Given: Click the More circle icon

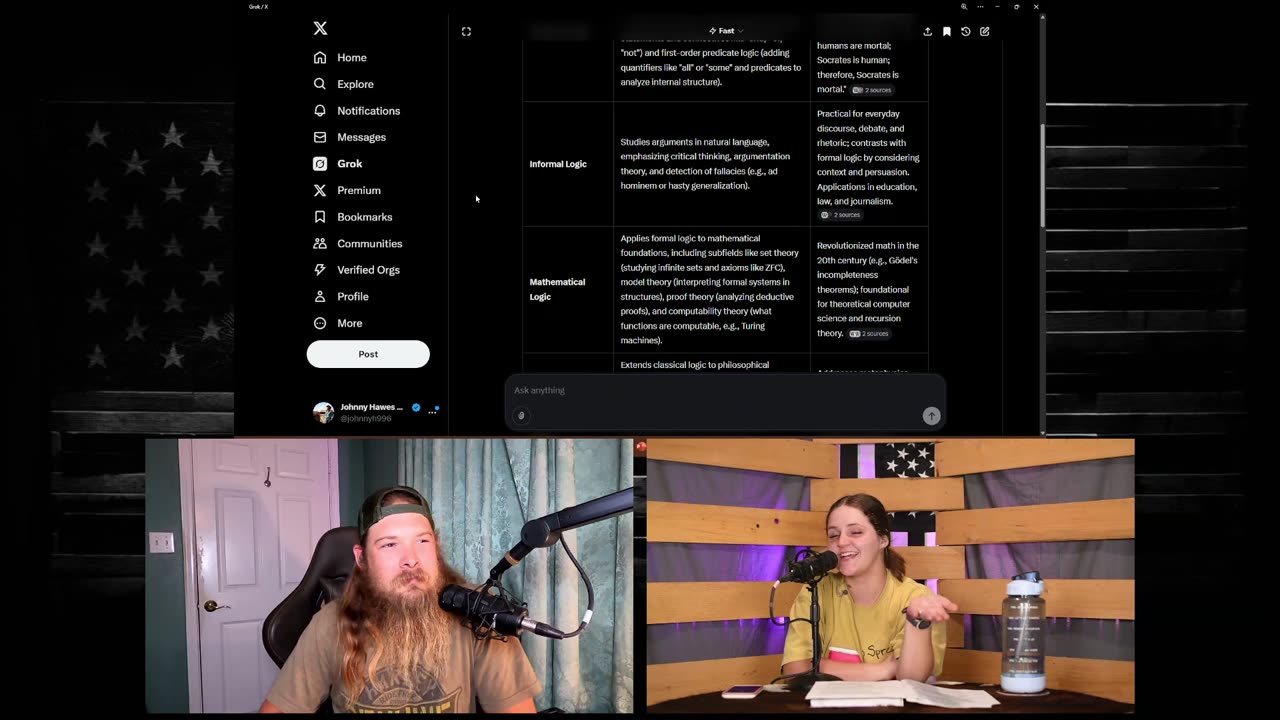Looking at the screenshot, I should point(320,323).
